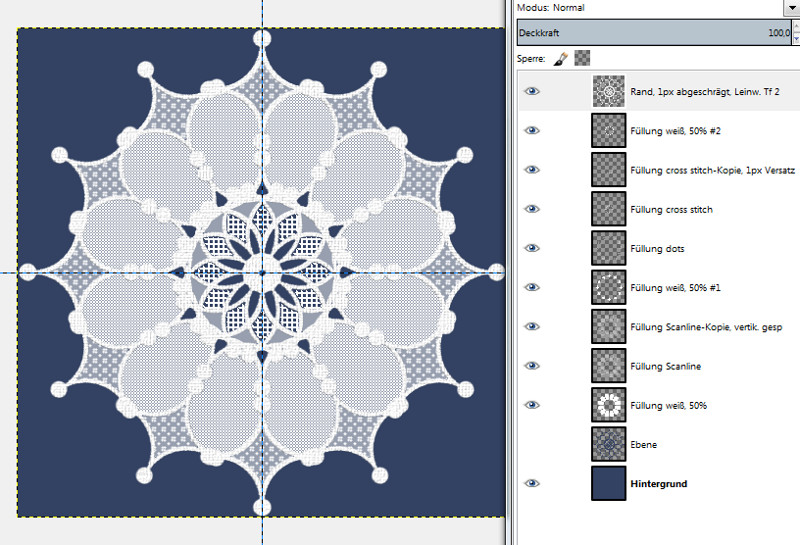Click the lock alpha channel checkerboard icon
Screen dimensions: 800x545
(x=582, y=59)
